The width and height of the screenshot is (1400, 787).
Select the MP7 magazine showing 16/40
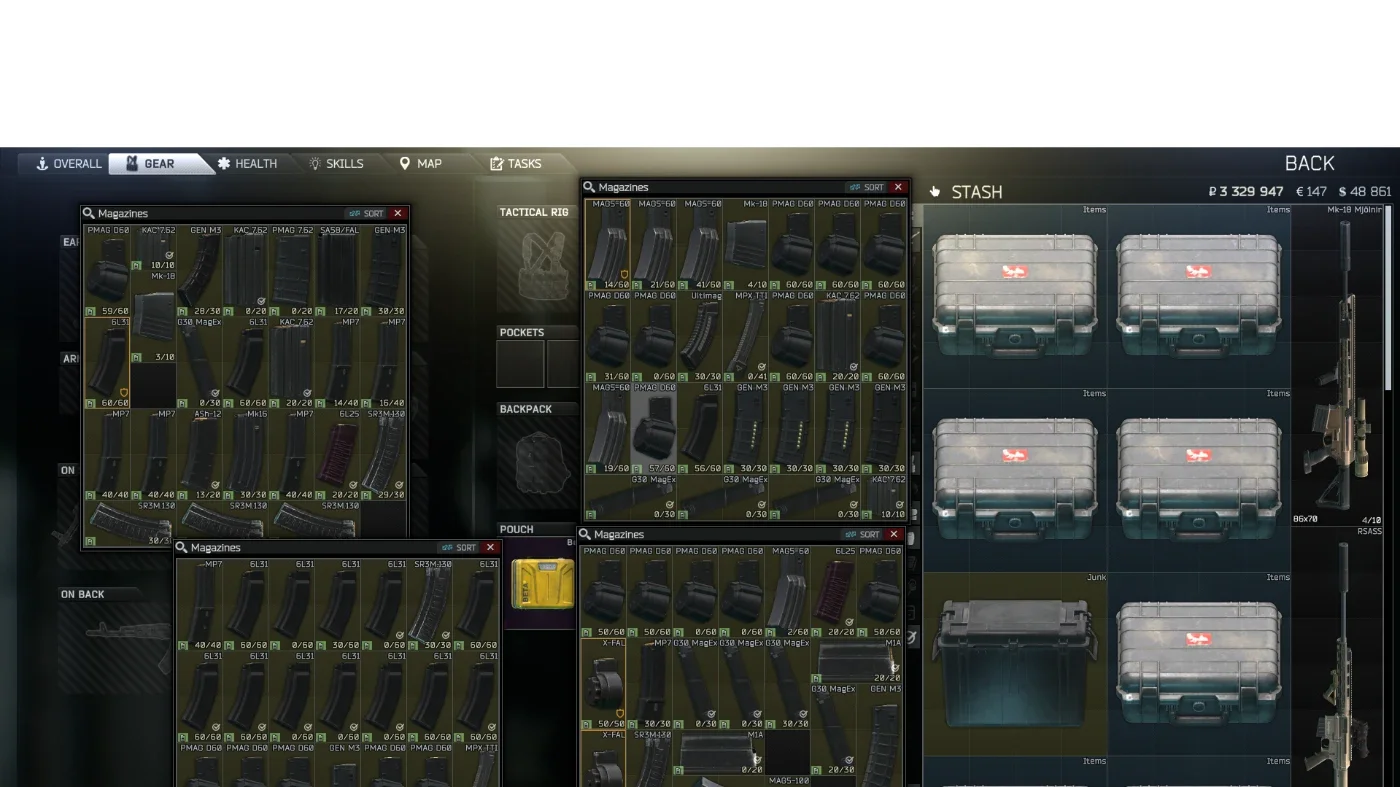click(384, 363)
